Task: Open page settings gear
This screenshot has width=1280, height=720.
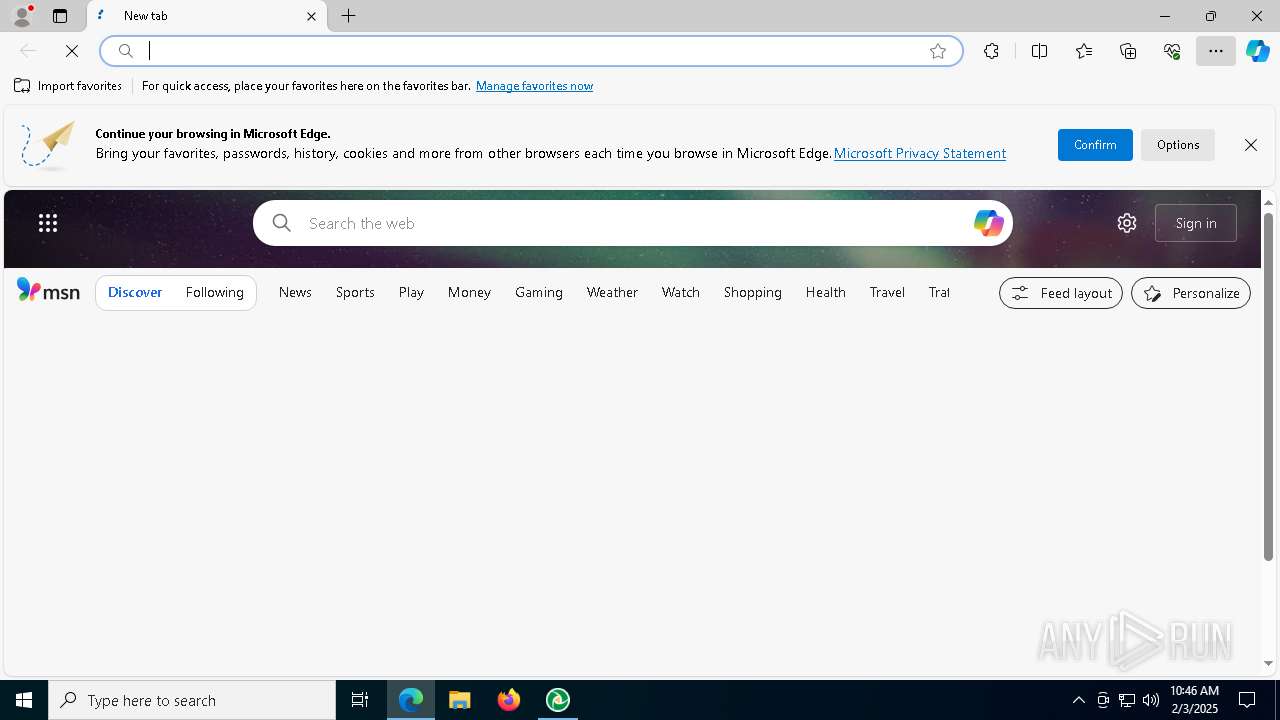Action: [1127, 223]
